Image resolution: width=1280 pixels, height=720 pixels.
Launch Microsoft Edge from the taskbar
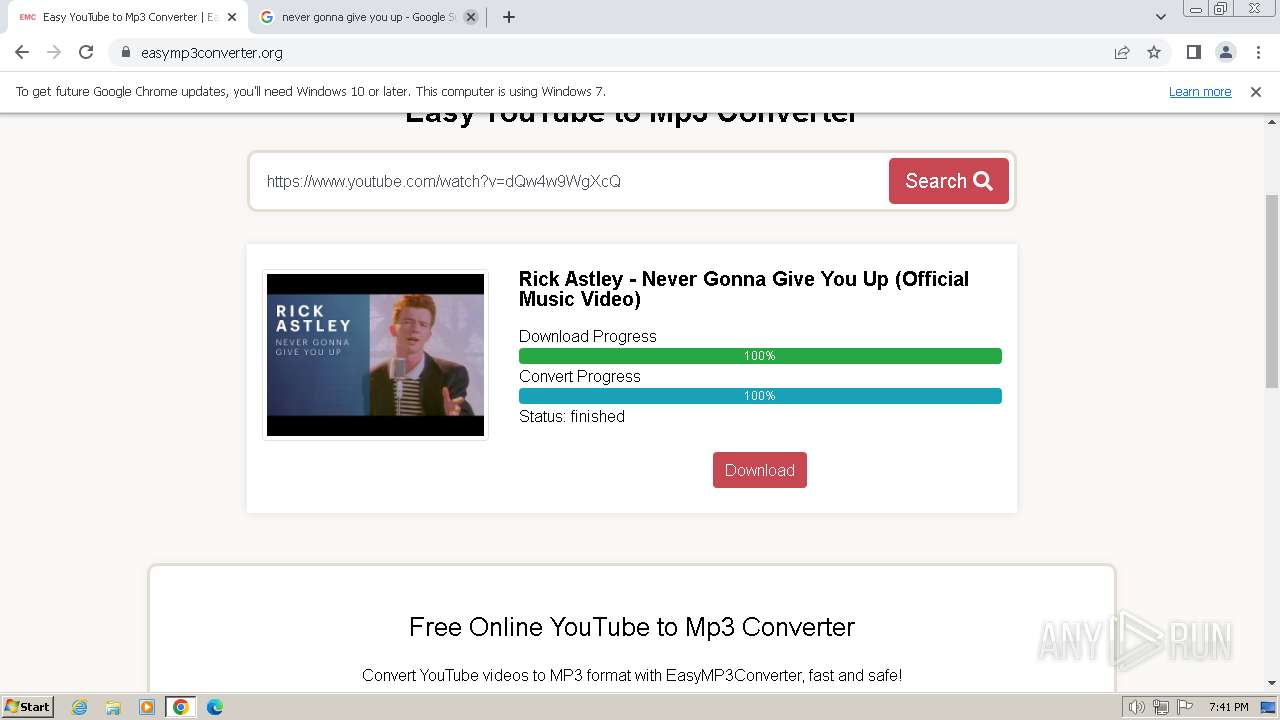[215, 707]
